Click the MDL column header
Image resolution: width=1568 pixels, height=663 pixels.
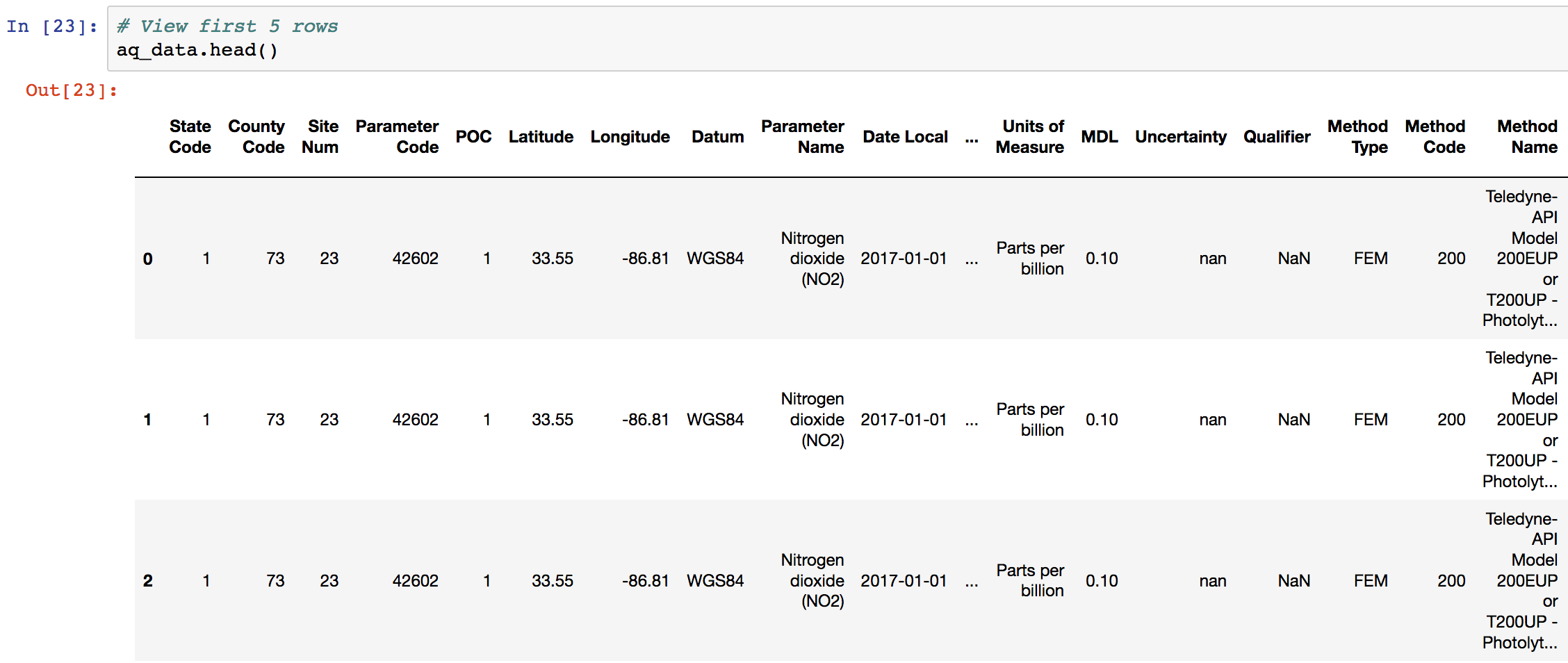(x=1100, y=137)
